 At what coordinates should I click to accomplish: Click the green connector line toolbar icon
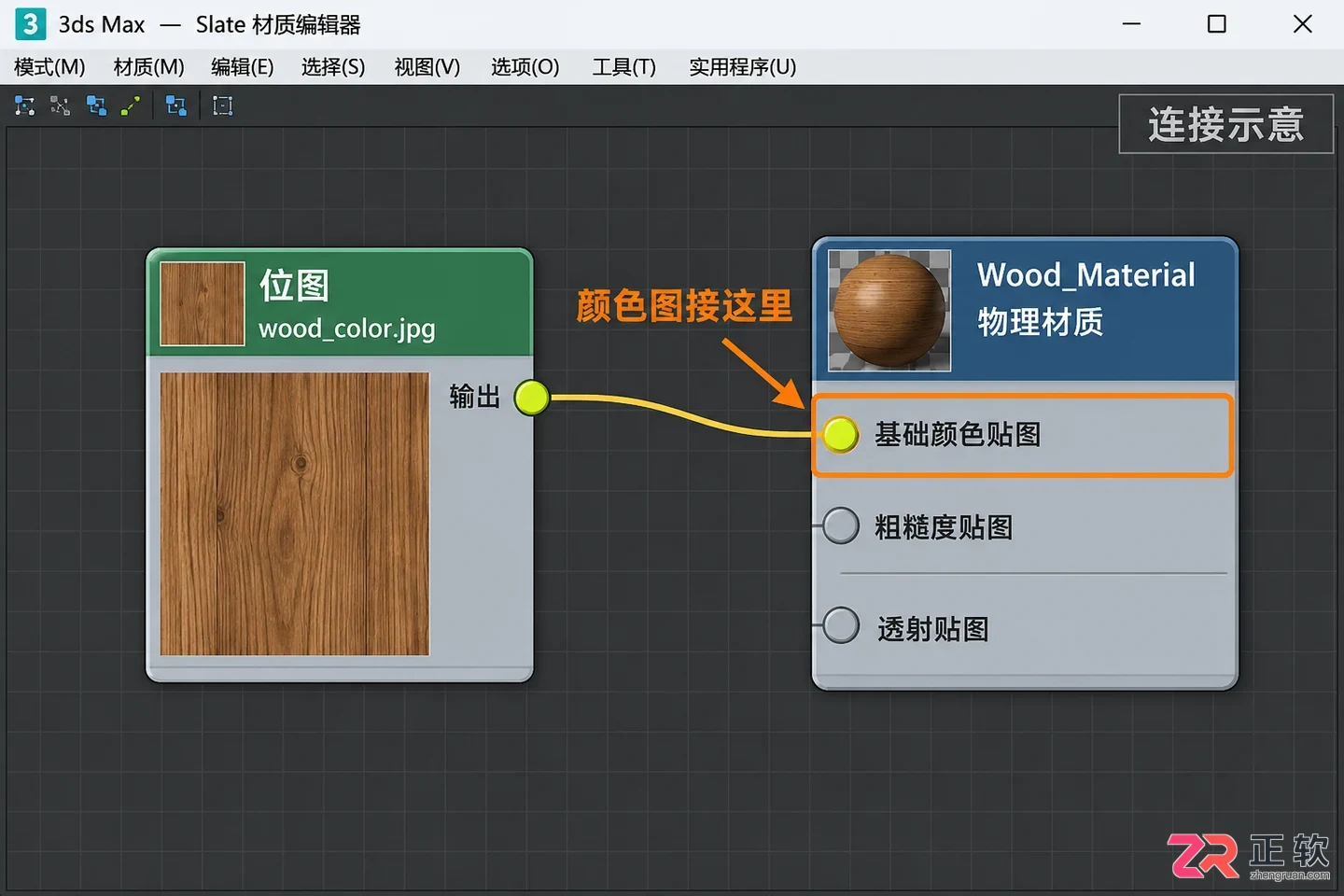click(131, 105)
